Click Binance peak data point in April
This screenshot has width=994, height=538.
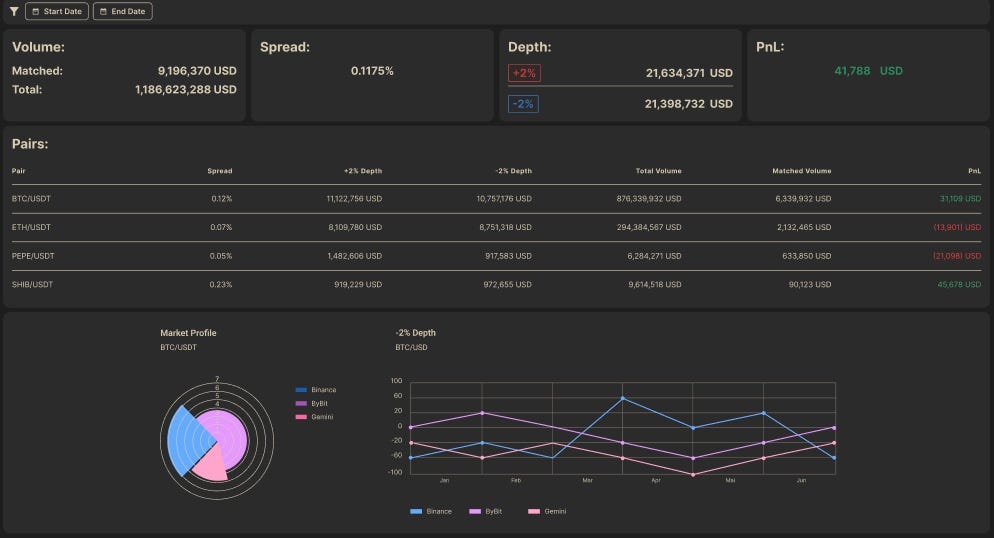click(623, 398)
